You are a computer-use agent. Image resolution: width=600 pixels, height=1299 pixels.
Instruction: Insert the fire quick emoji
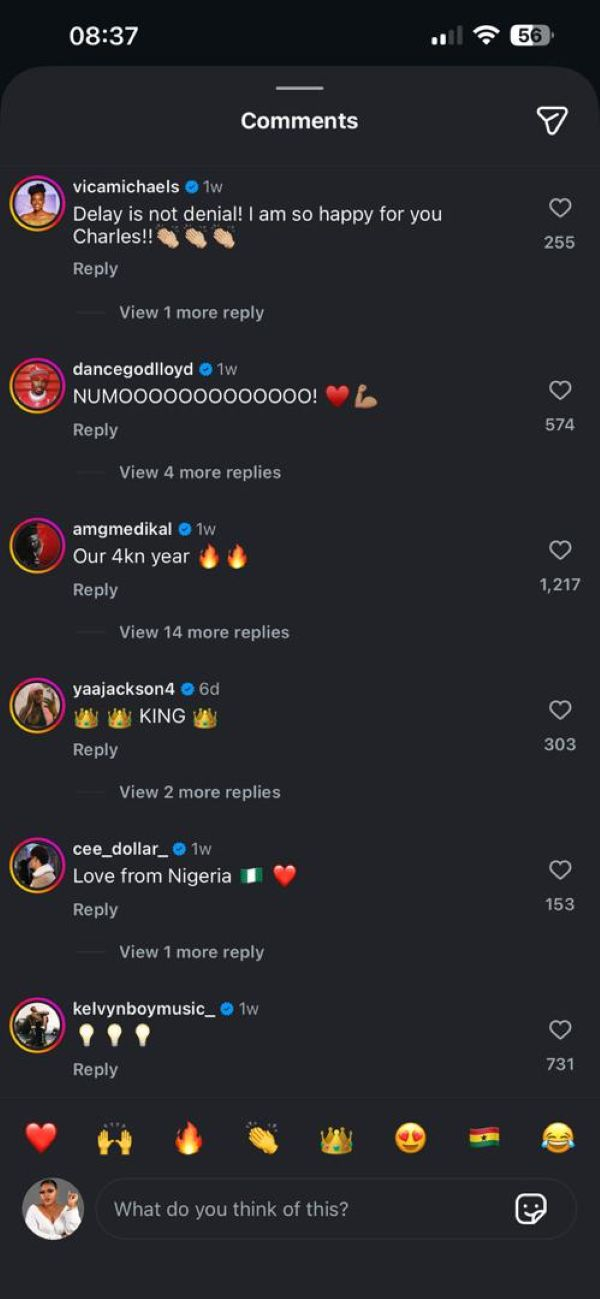coord(188,1138)
